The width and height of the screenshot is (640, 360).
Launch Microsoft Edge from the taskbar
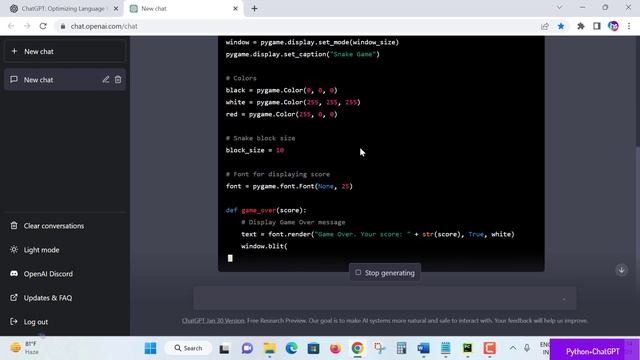click(x=291, y=348)
